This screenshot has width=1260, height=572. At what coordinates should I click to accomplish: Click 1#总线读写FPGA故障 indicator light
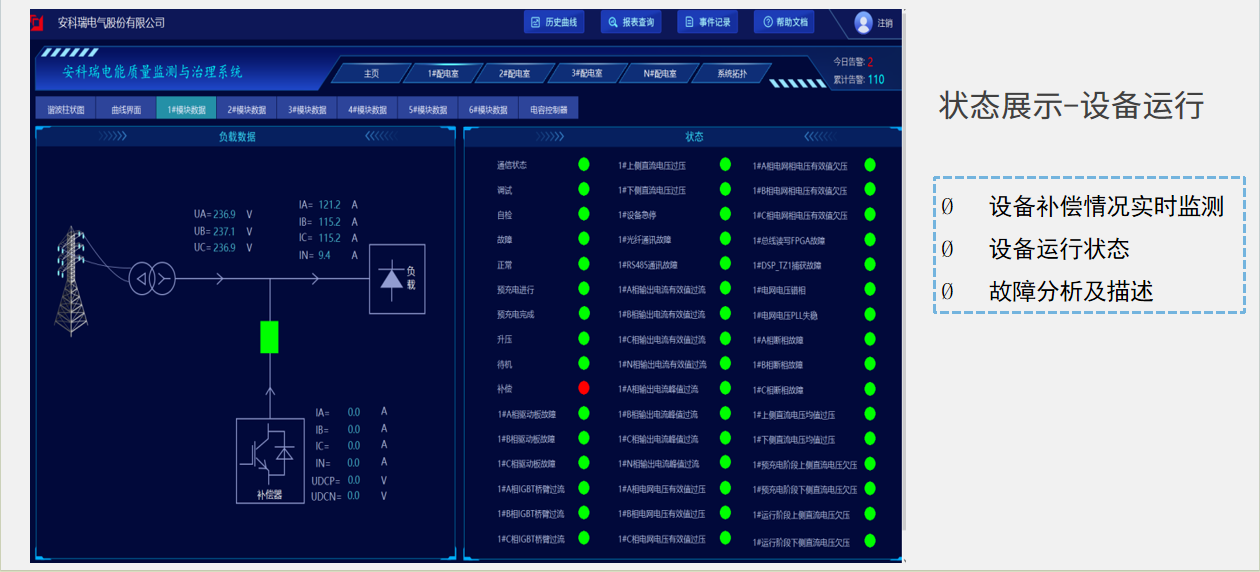pyautogui.click(x=870, y=240)
